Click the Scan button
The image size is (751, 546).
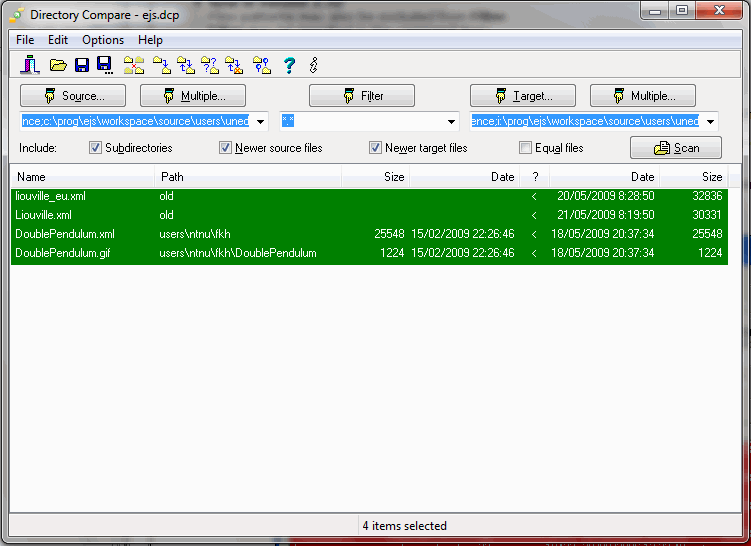pos(676,148)
